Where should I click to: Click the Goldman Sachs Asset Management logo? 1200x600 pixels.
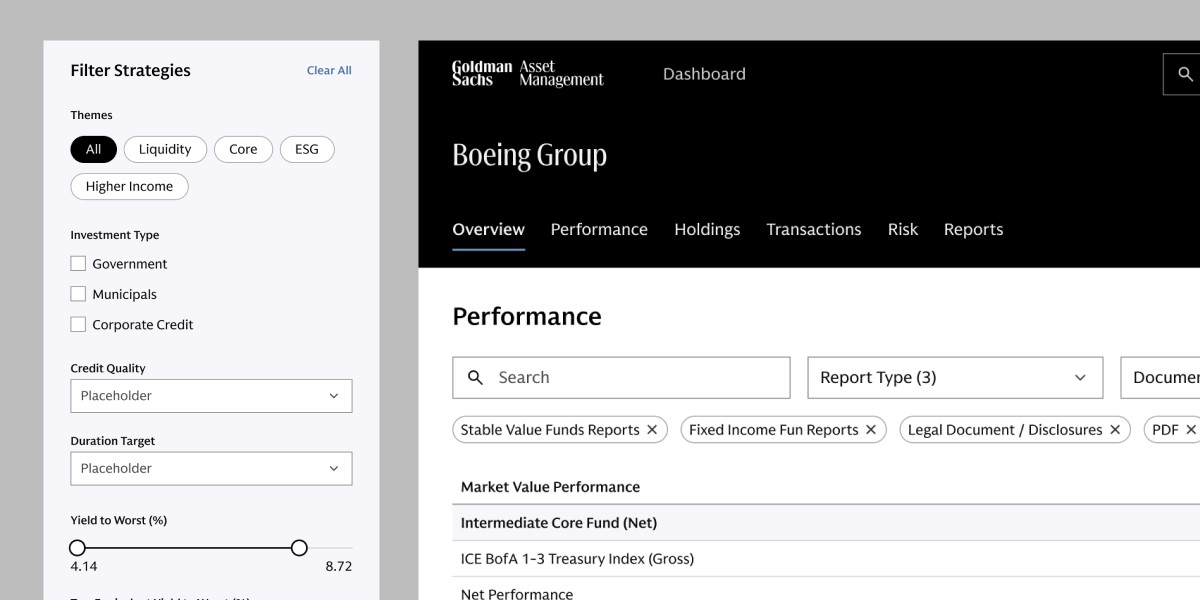click(x=528, y=74)
